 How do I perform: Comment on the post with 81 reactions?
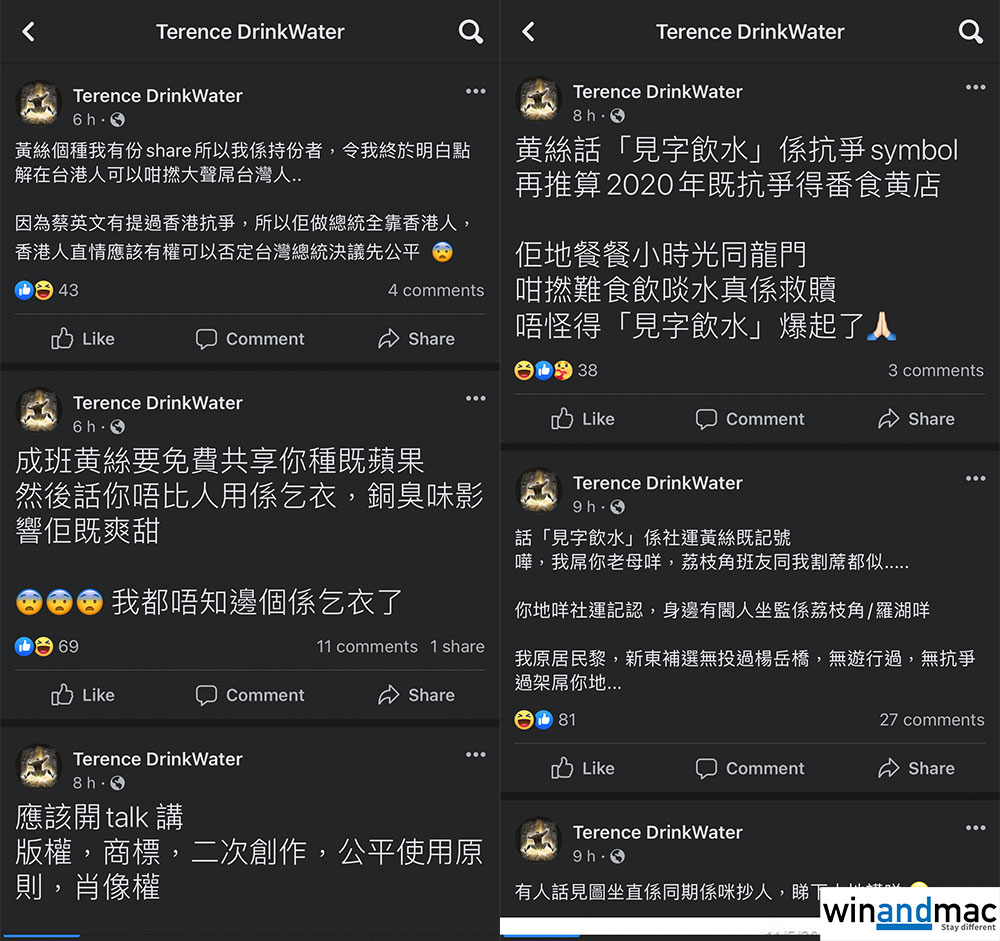click(x=750, y=768)
